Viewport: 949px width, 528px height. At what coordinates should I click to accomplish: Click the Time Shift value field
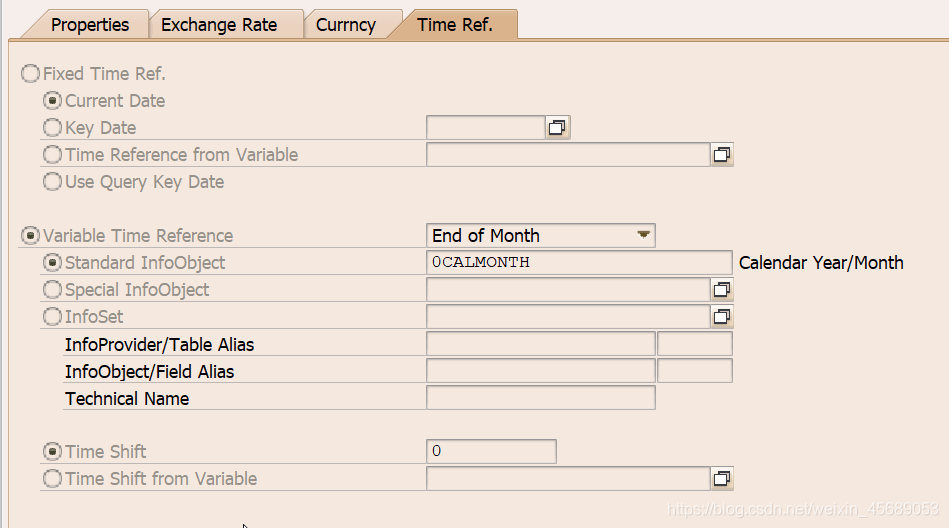click(x=490, y=452)
